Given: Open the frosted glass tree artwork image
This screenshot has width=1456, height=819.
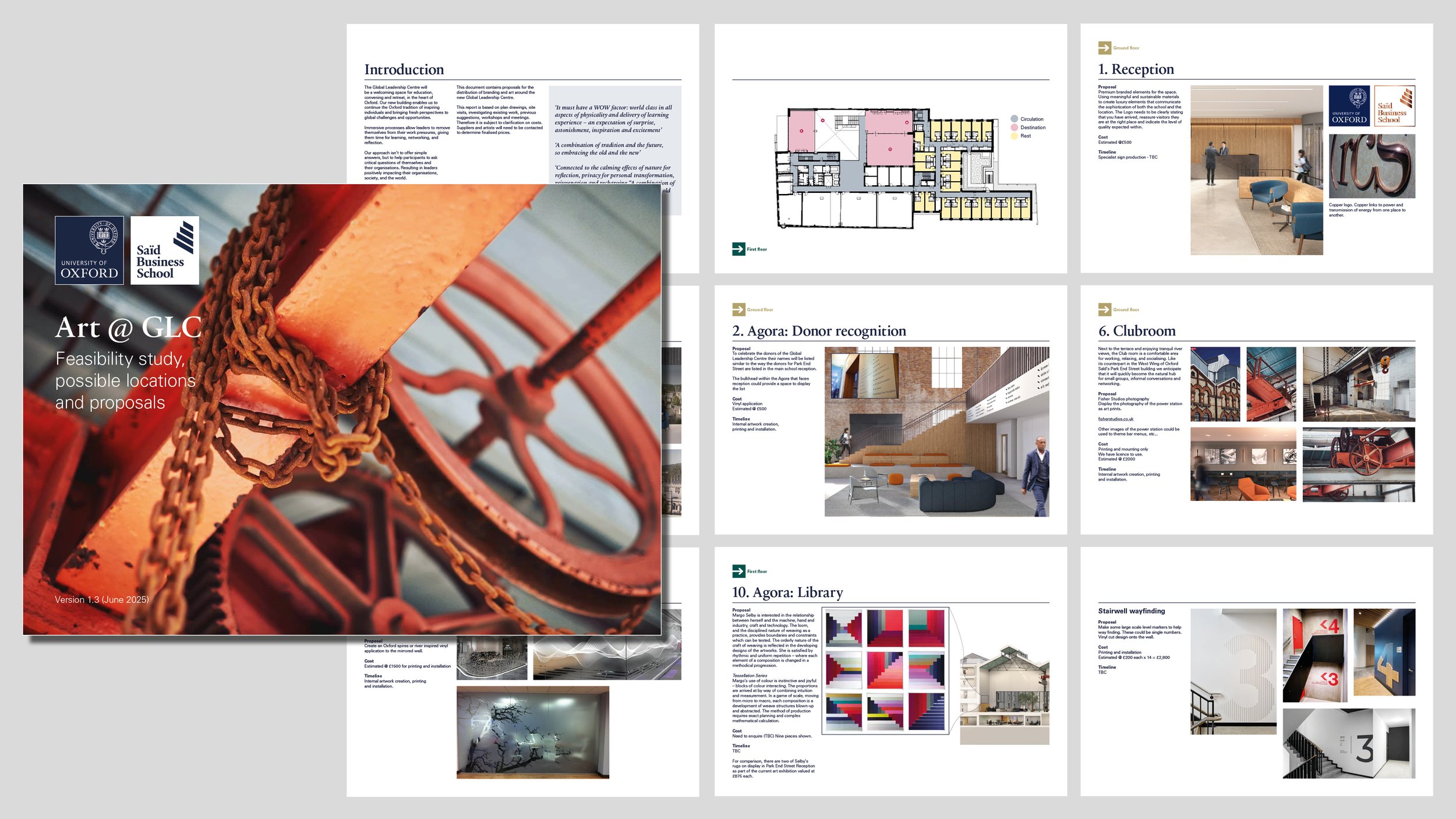Looking at the screenshot, I should coord(532,732).
